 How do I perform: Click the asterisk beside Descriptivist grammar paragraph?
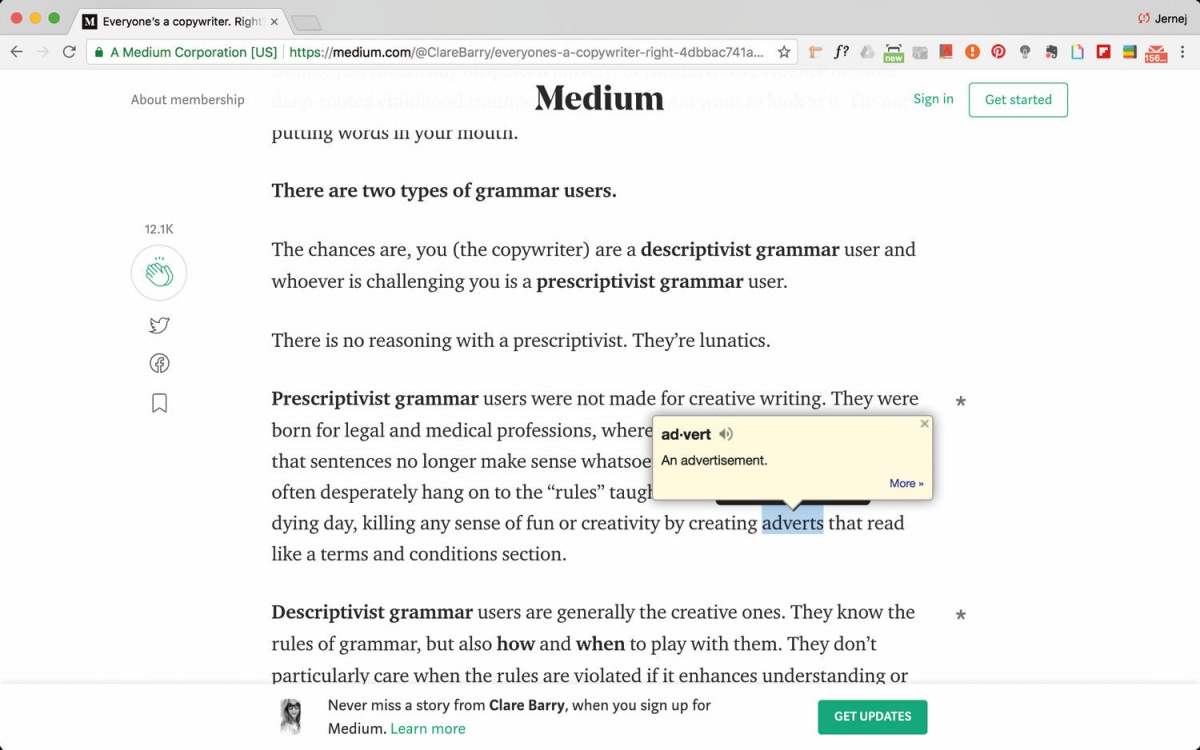[960, 616]
